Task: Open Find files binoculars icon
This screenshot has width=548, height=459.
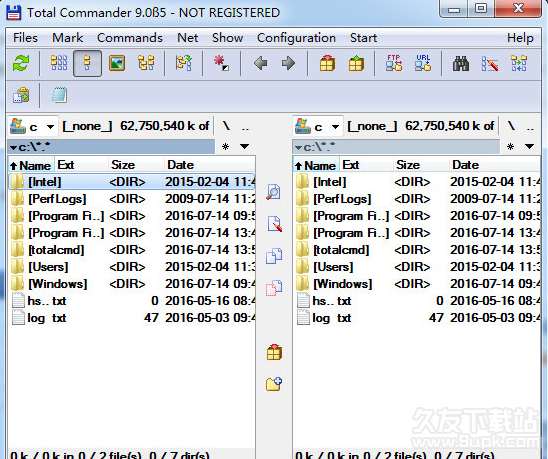Action: [x=461, y=63]
